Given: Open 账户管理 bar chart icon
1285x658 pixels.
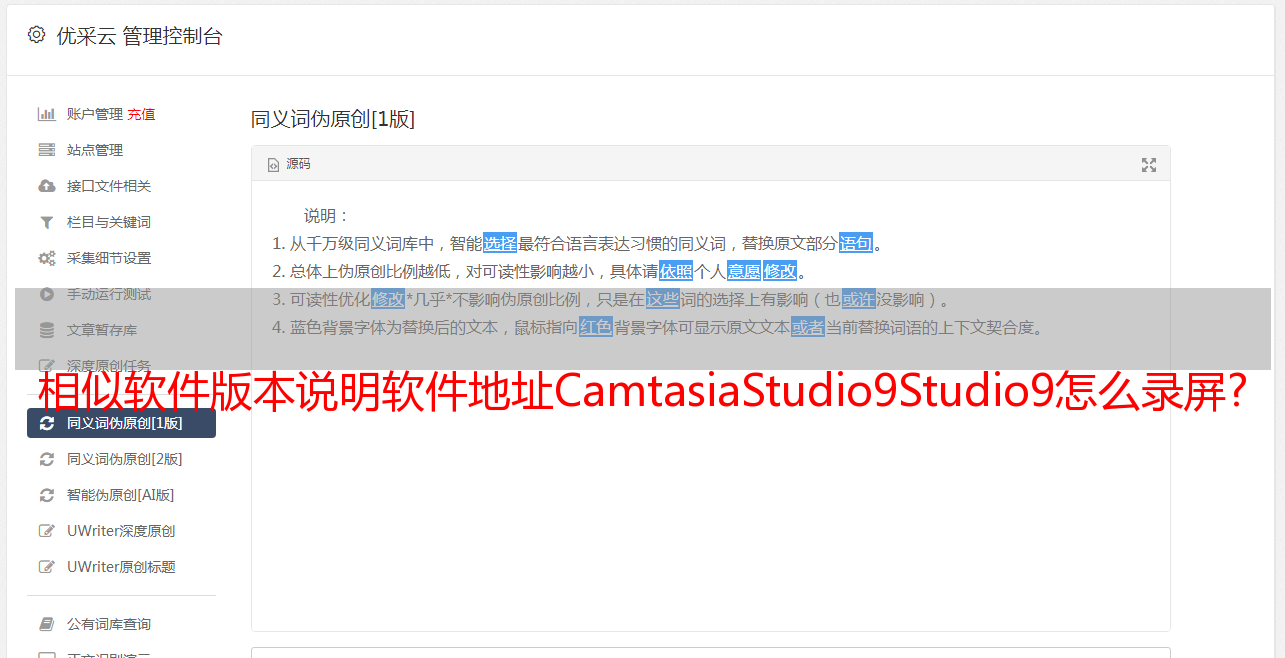Looking at the screenshot, I should pos(46,114).
